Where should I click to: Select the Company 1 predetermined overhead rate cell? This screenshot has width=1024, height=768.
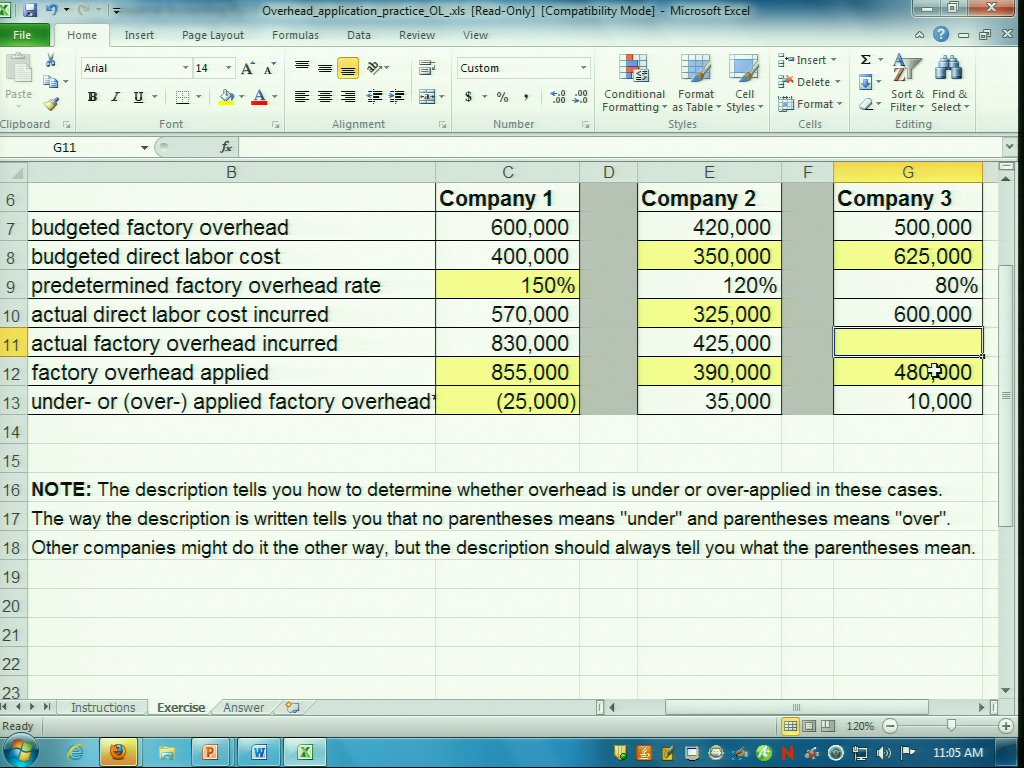pyautogui.click(x=507, y=286)
